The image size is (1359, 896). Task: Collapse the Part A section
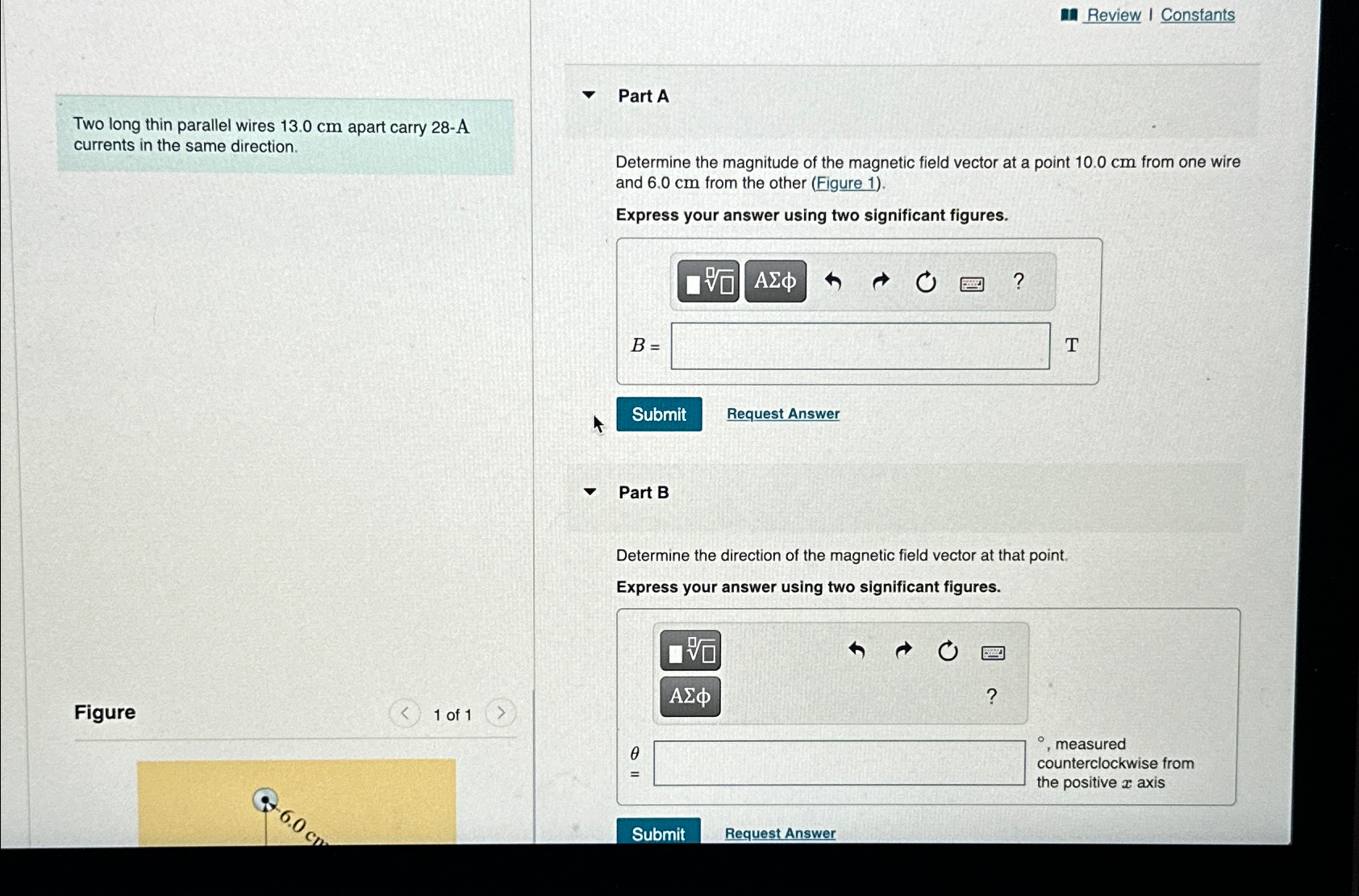(x=589, y=95)
